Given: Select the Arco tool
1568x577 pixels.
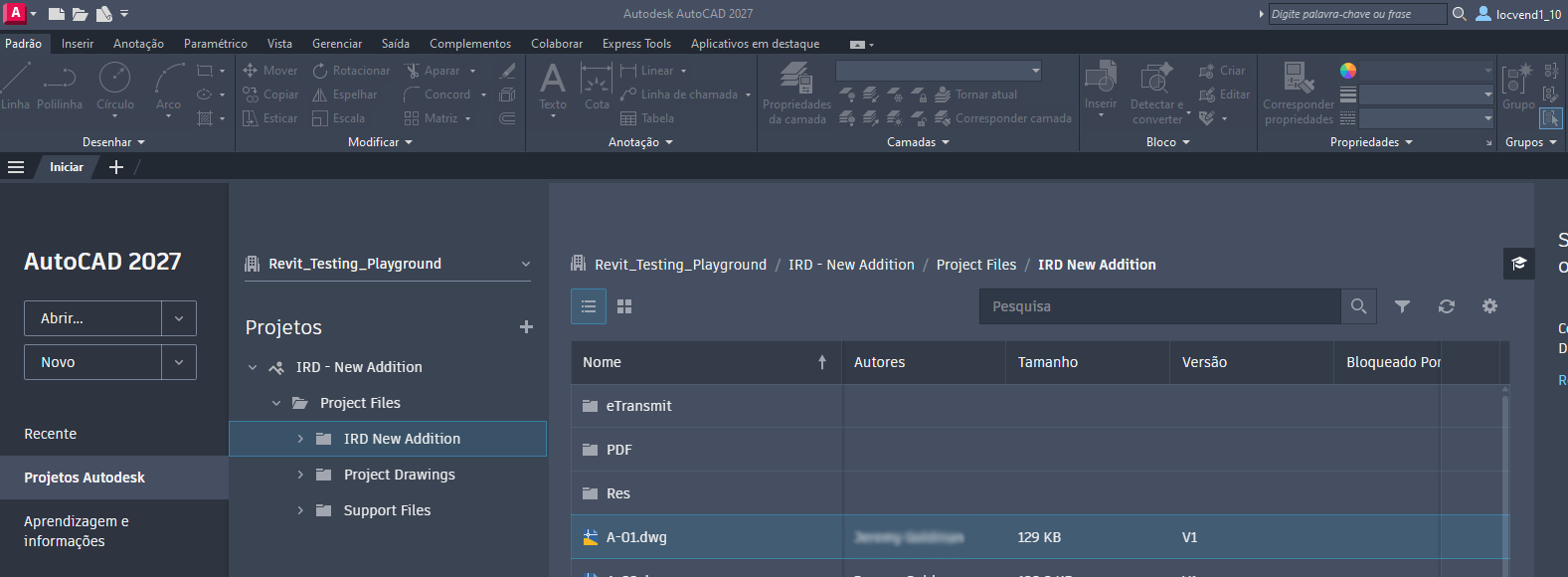Looking at the screenshot, I should (169, 88).
